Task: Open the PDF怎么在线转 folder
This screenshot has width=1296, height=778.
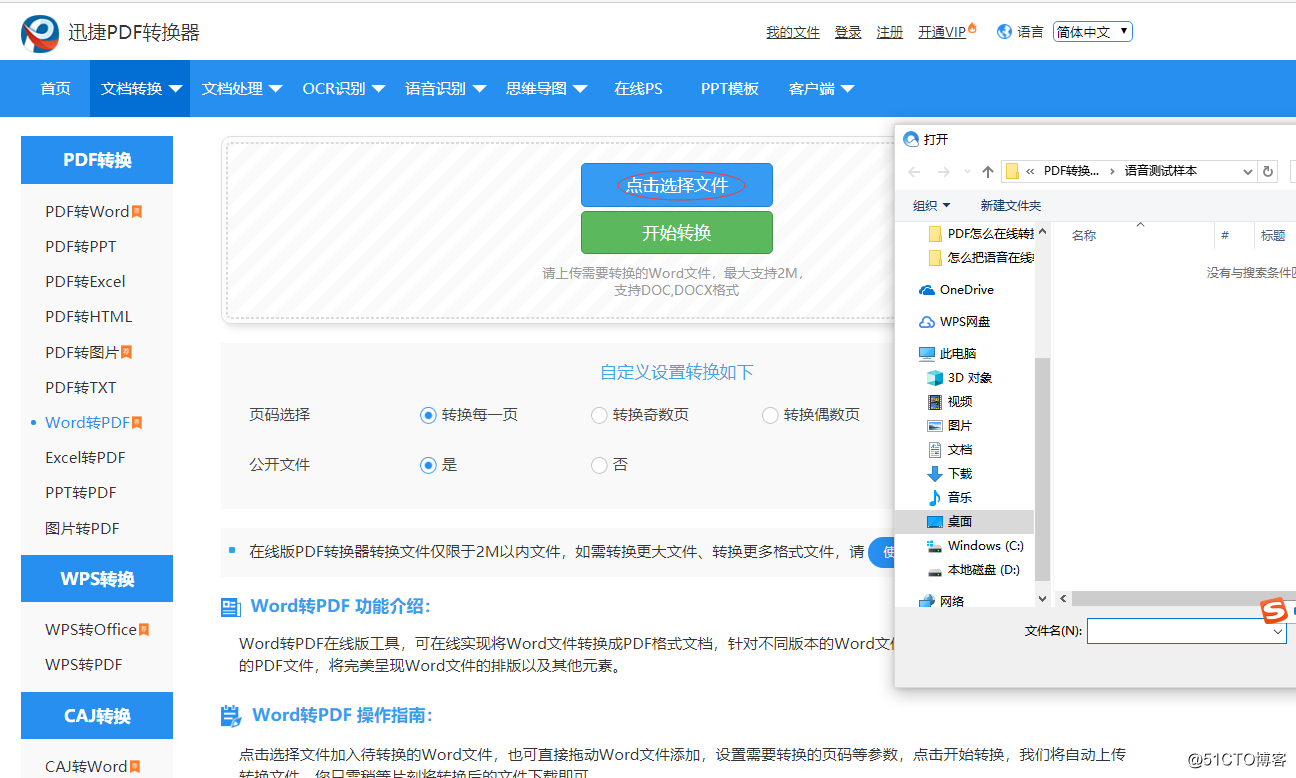Action: 981,234
